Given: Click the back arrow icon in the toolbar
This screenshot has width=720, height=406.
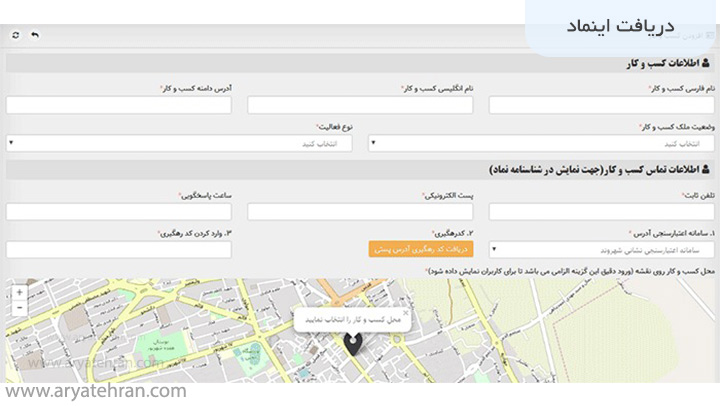Looking at the screenshot, I should click(x=35, y=35).
